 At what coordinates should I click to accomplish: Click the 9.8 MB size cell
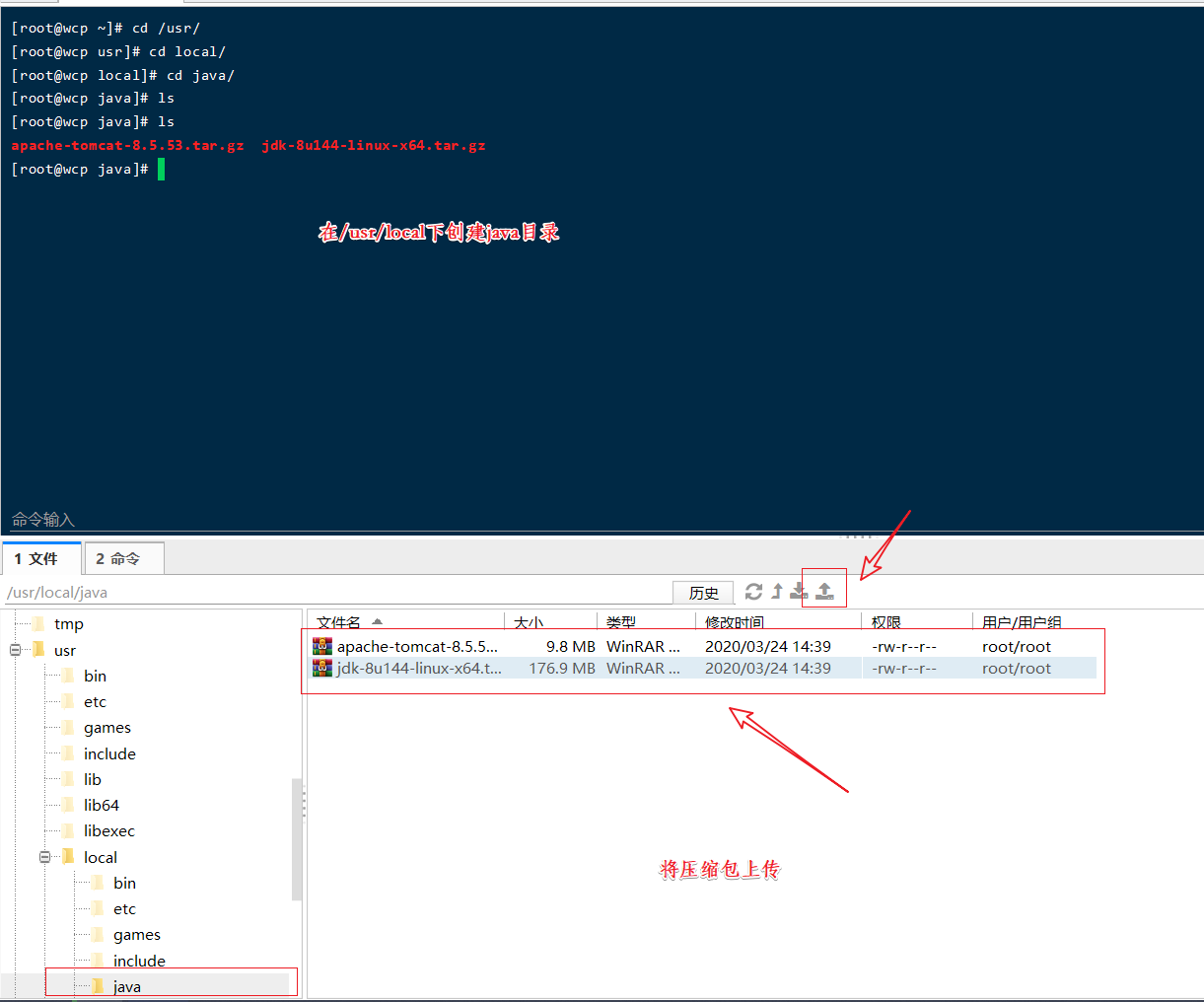[x=571, y=647]
